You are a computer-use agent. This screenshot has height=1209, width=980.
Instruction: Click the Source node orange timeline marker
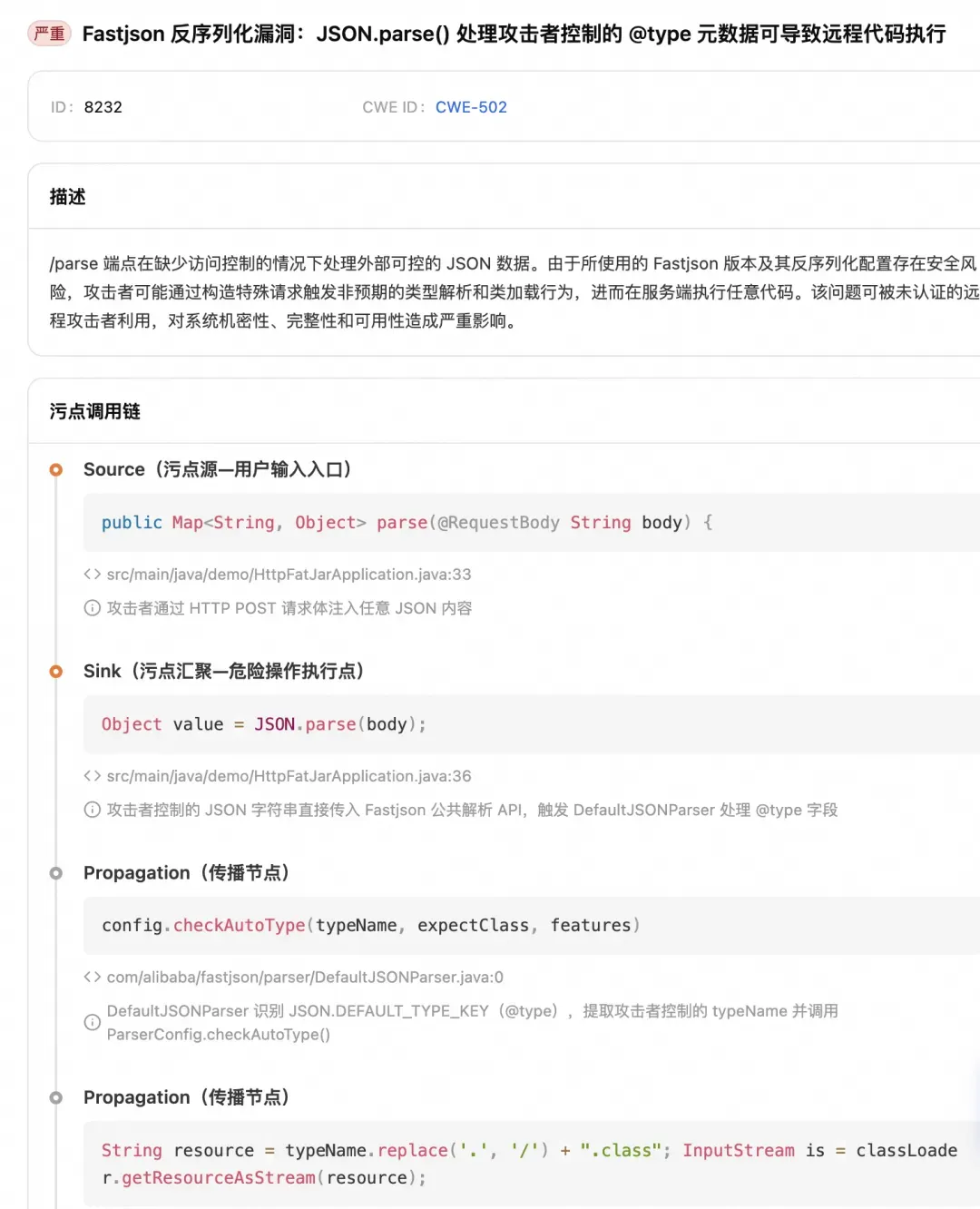coord(56,469)
